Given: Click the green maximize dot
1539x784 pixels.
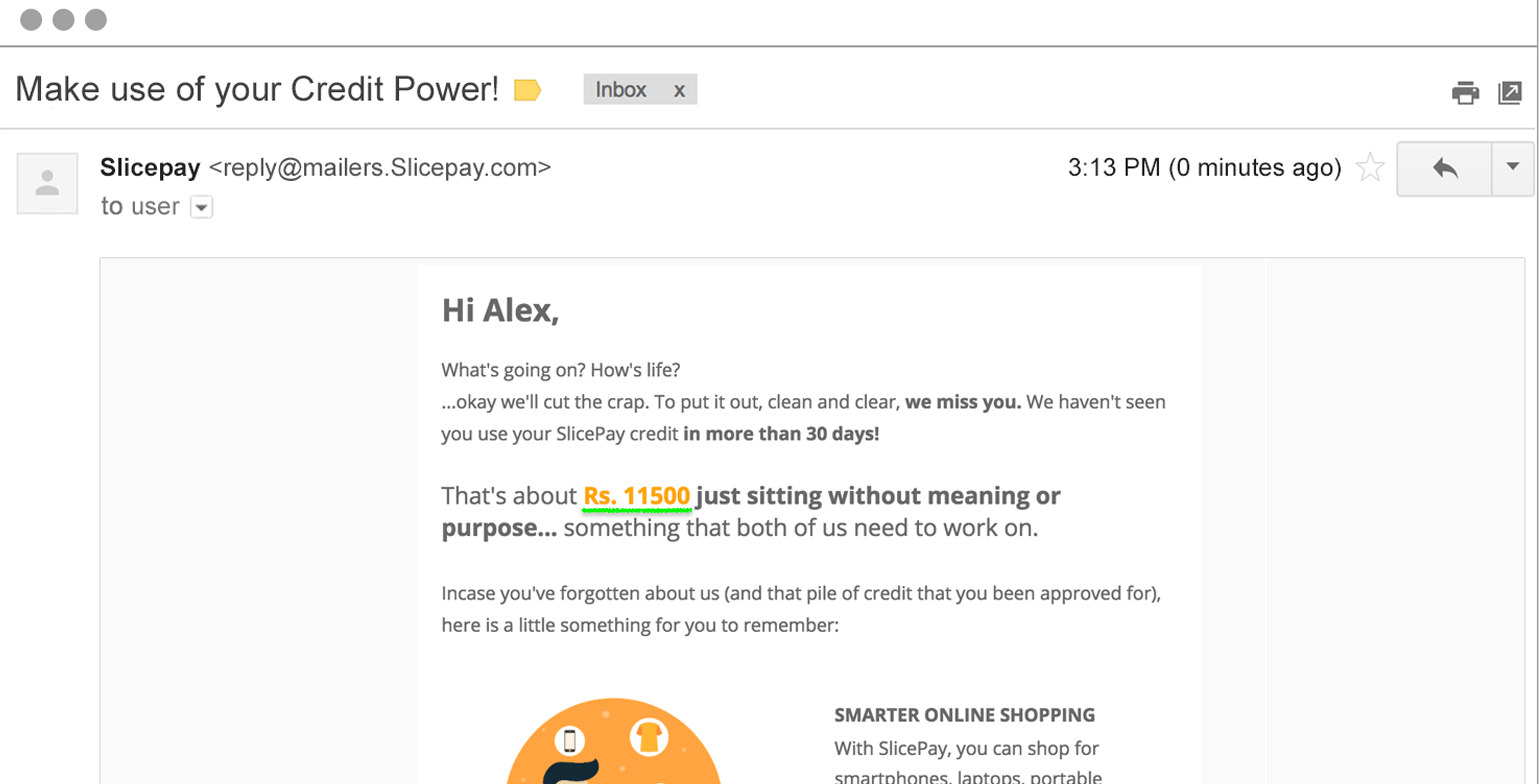Looking at the screenshot, I should coord(96,18).
